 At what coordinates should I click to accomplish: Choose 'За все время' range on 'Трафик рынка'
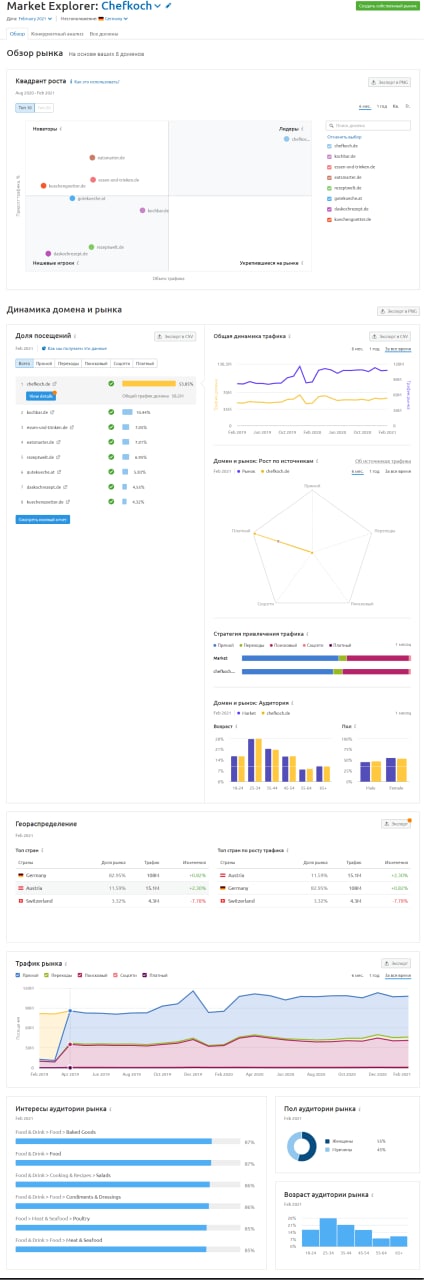400,974
